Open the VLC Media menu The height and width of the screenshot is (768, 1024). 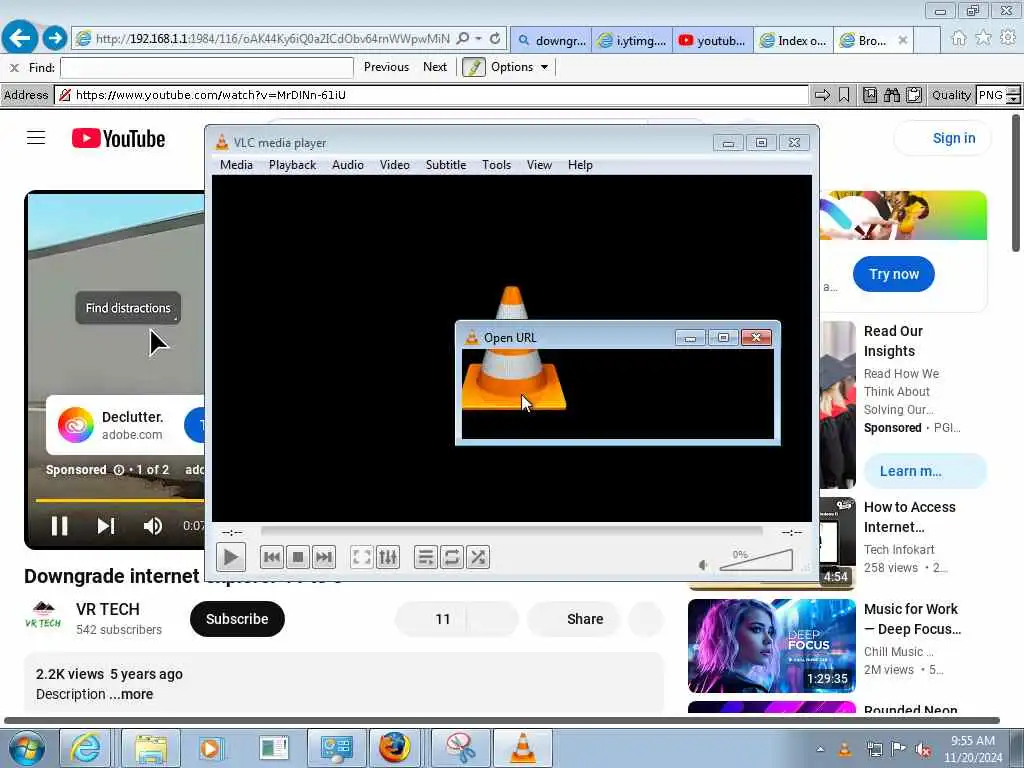click(236, 165)
